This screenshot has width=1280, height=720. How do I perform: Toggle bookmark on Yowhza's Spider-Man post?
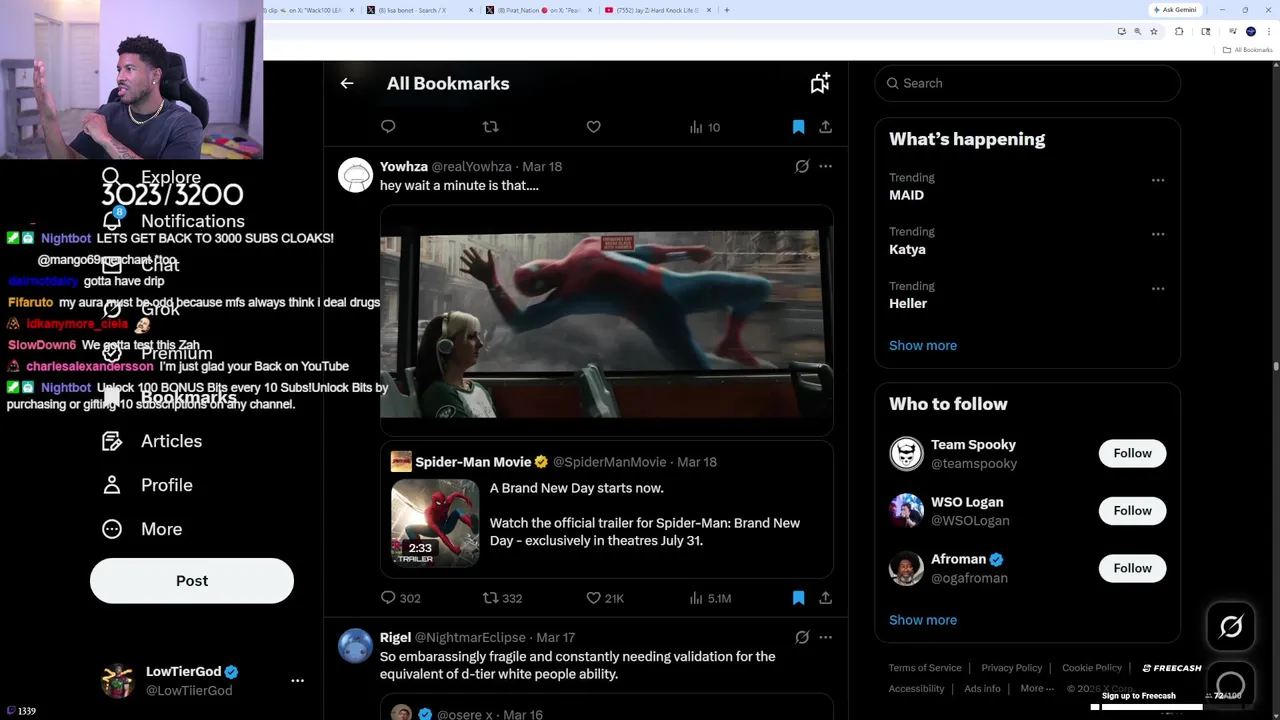(798, 598)
